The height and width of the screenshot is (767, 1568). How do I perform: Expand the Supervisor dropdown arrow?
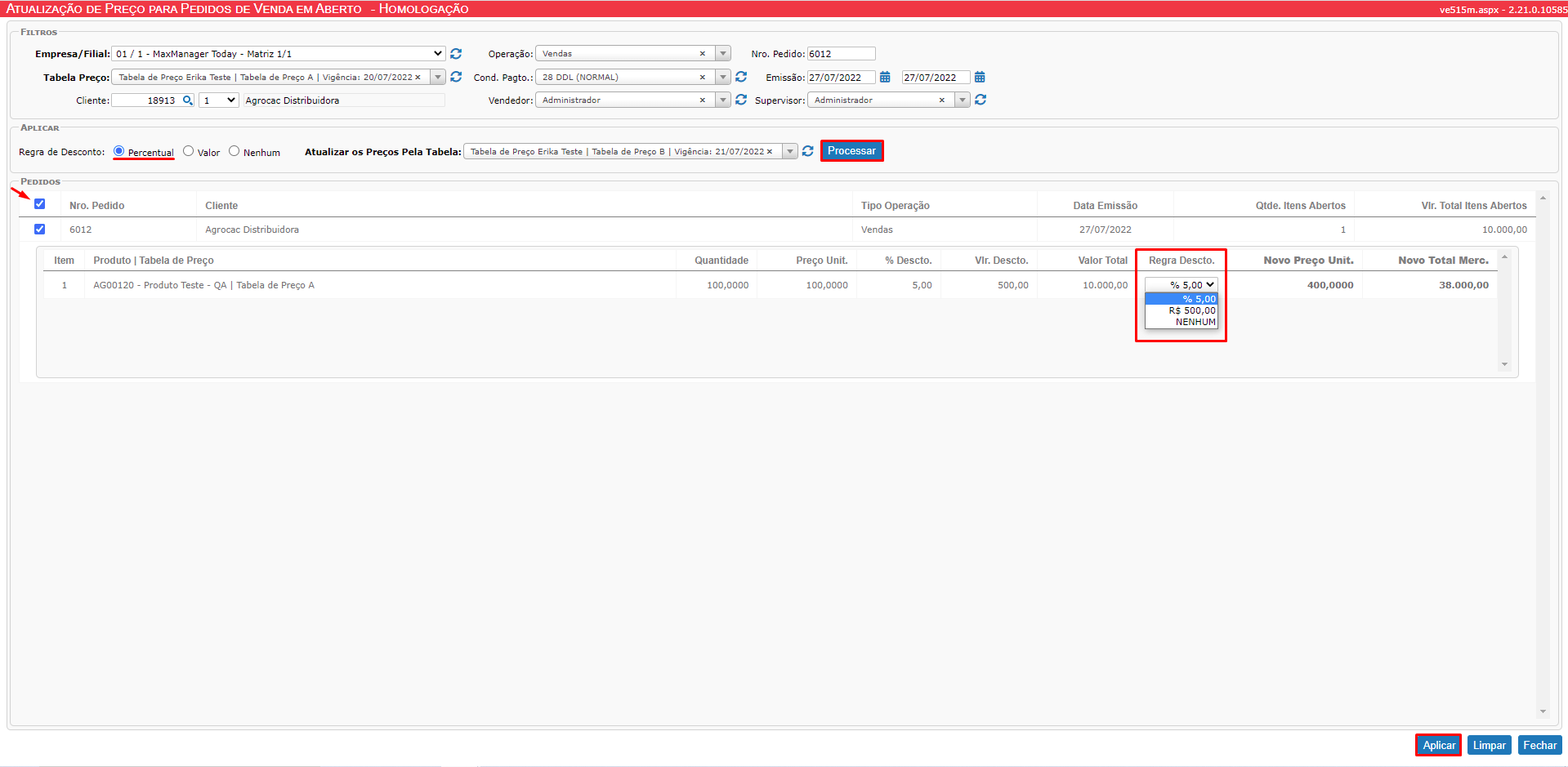(963, 100)
